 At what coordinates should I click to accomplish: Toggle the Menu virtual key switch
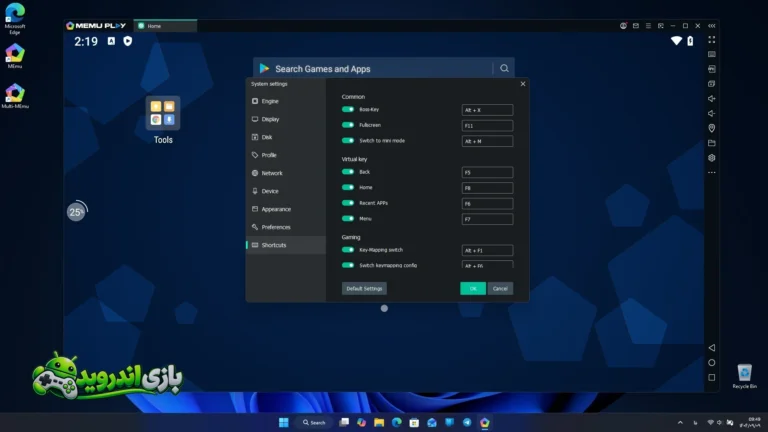tap(348, 218)
